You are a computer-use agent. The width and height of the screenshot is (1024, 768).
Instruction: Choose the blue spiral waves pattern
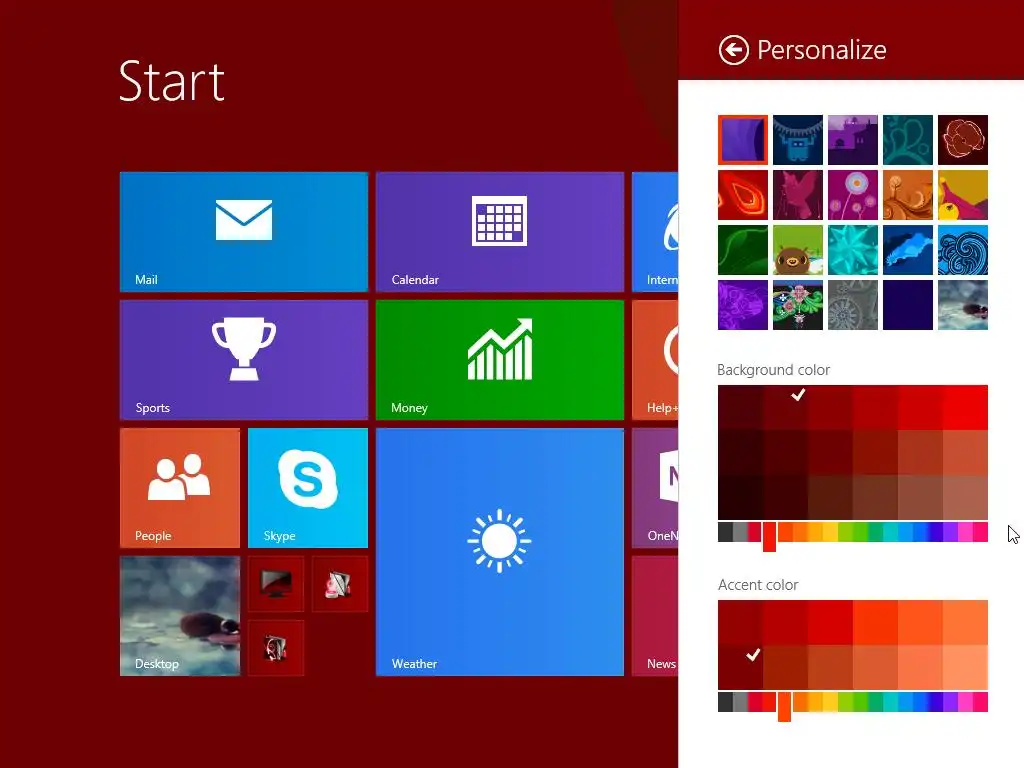963,250
